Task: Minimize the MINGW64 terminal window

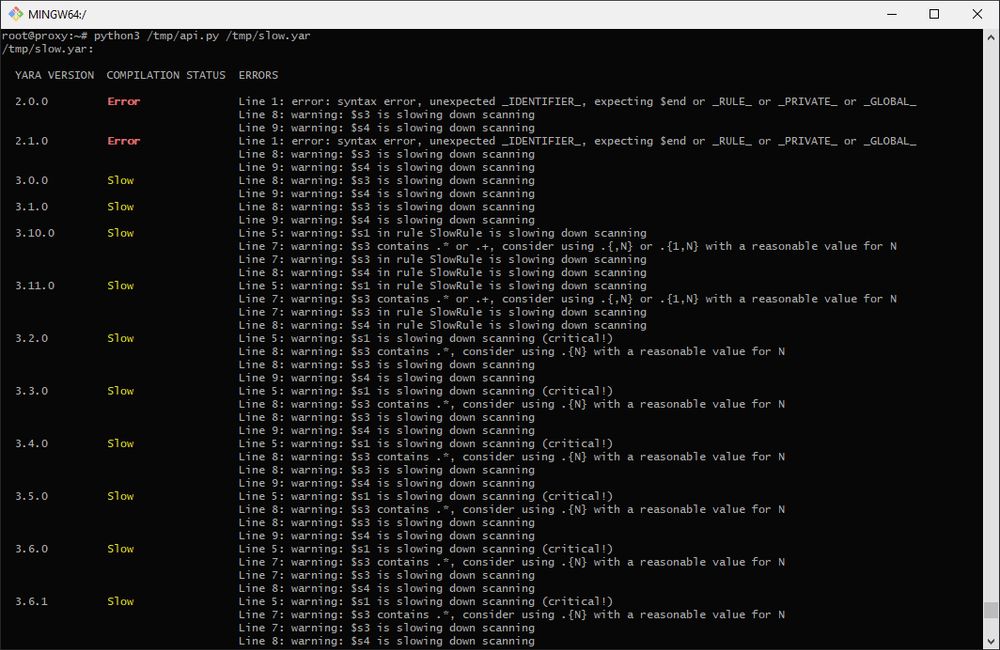Action: [892, 13]
